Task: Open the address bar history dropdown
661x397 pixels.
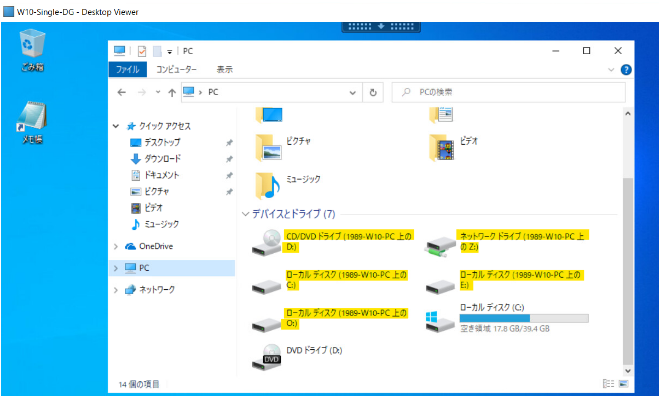Action: coord(352,93)
